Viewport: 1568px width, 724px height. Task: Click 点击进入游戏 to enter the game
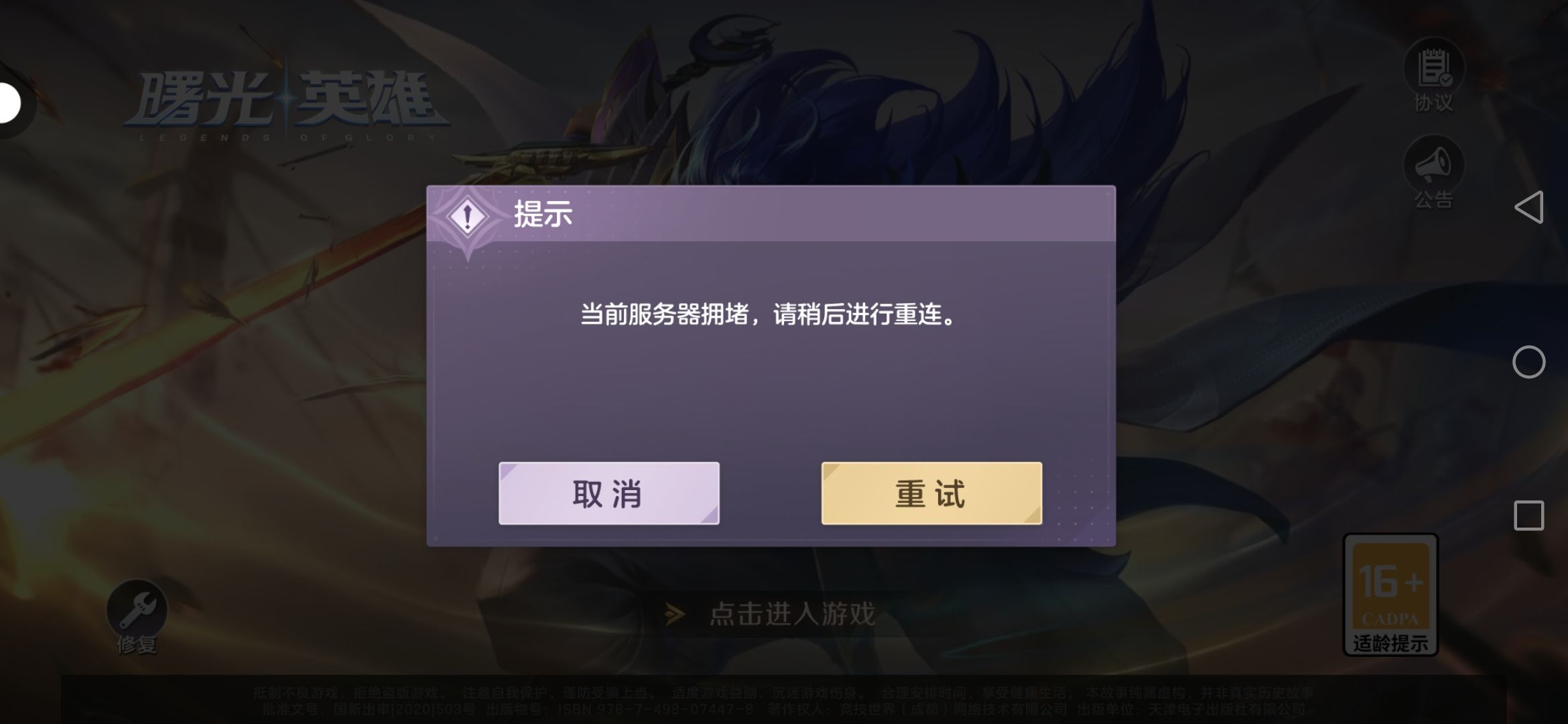click(x=792, y=613)
